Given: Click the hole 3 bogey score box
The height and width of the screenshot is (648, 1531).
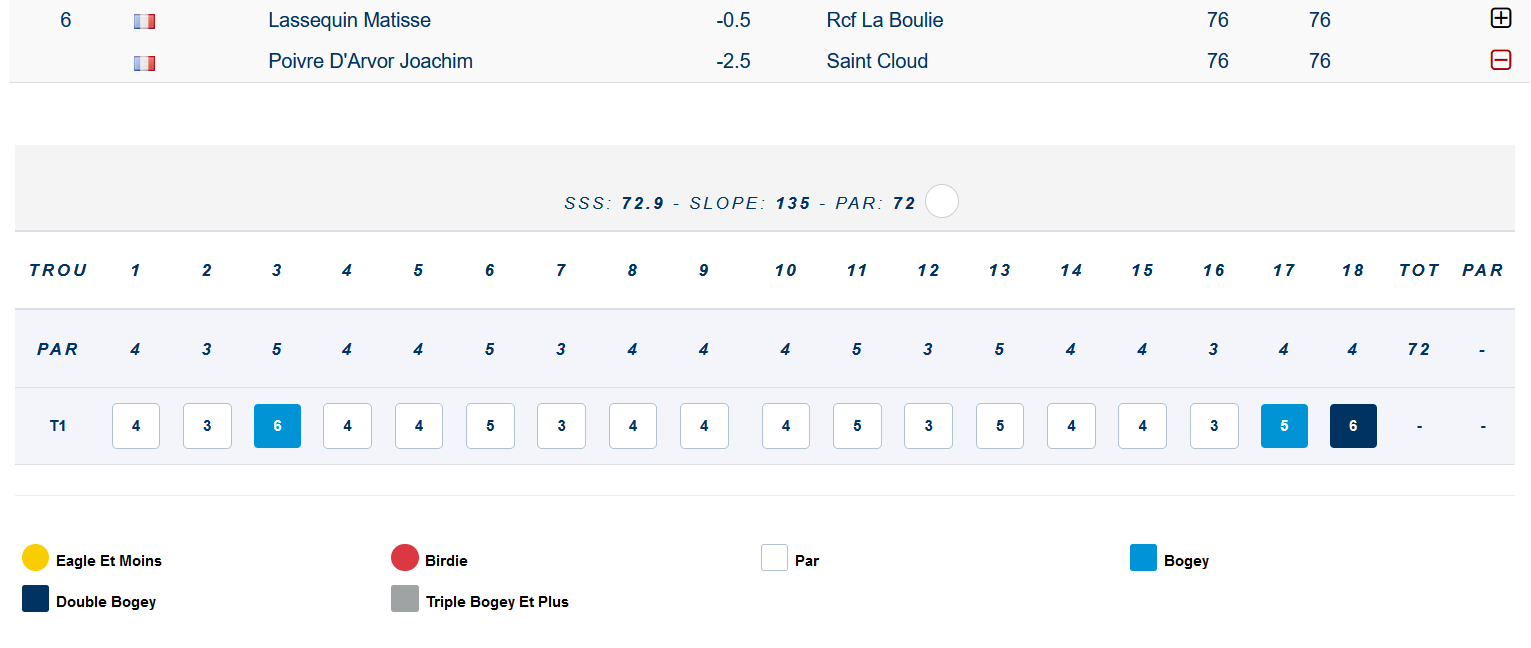Looking at the screenshot, I should 277,426.
